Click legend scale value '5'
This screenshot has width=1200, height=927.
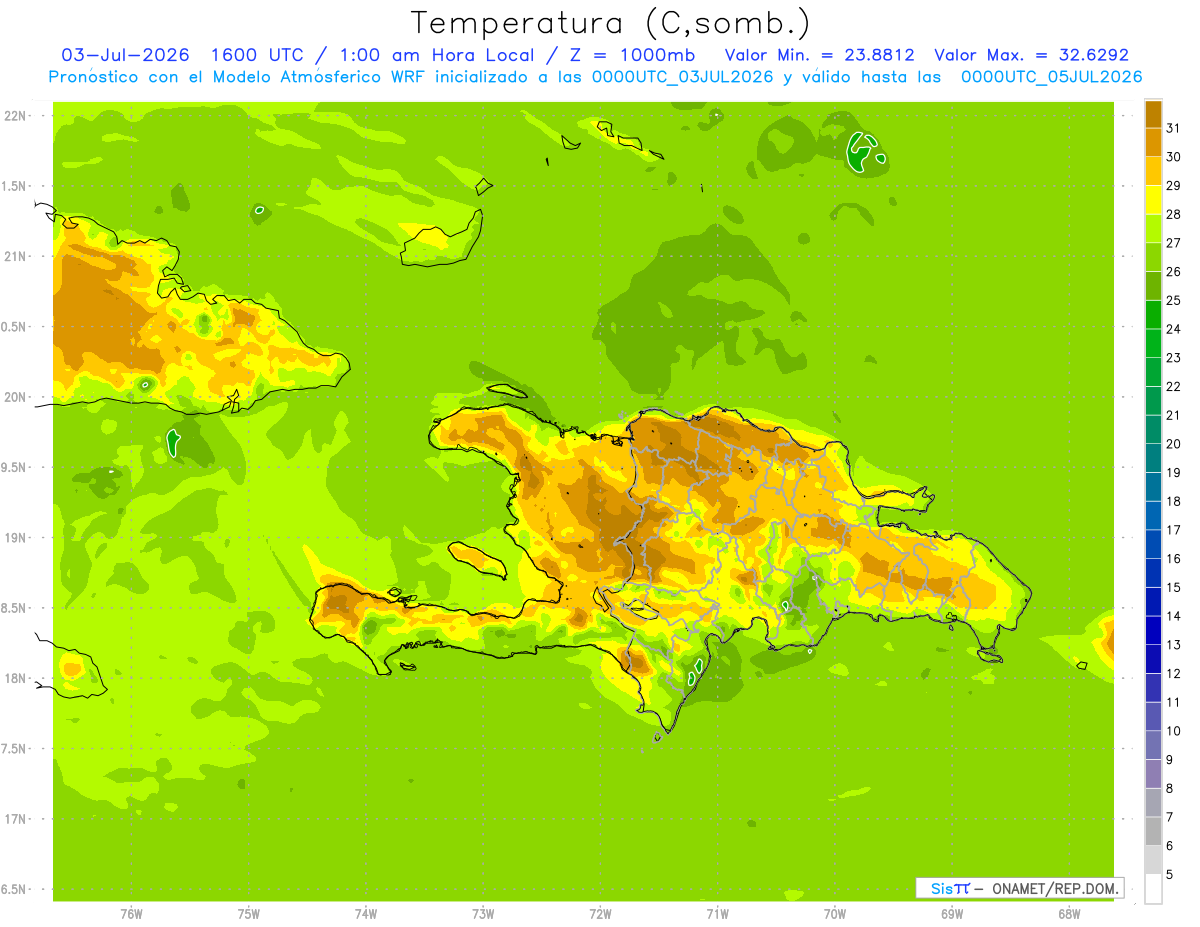1170,875
